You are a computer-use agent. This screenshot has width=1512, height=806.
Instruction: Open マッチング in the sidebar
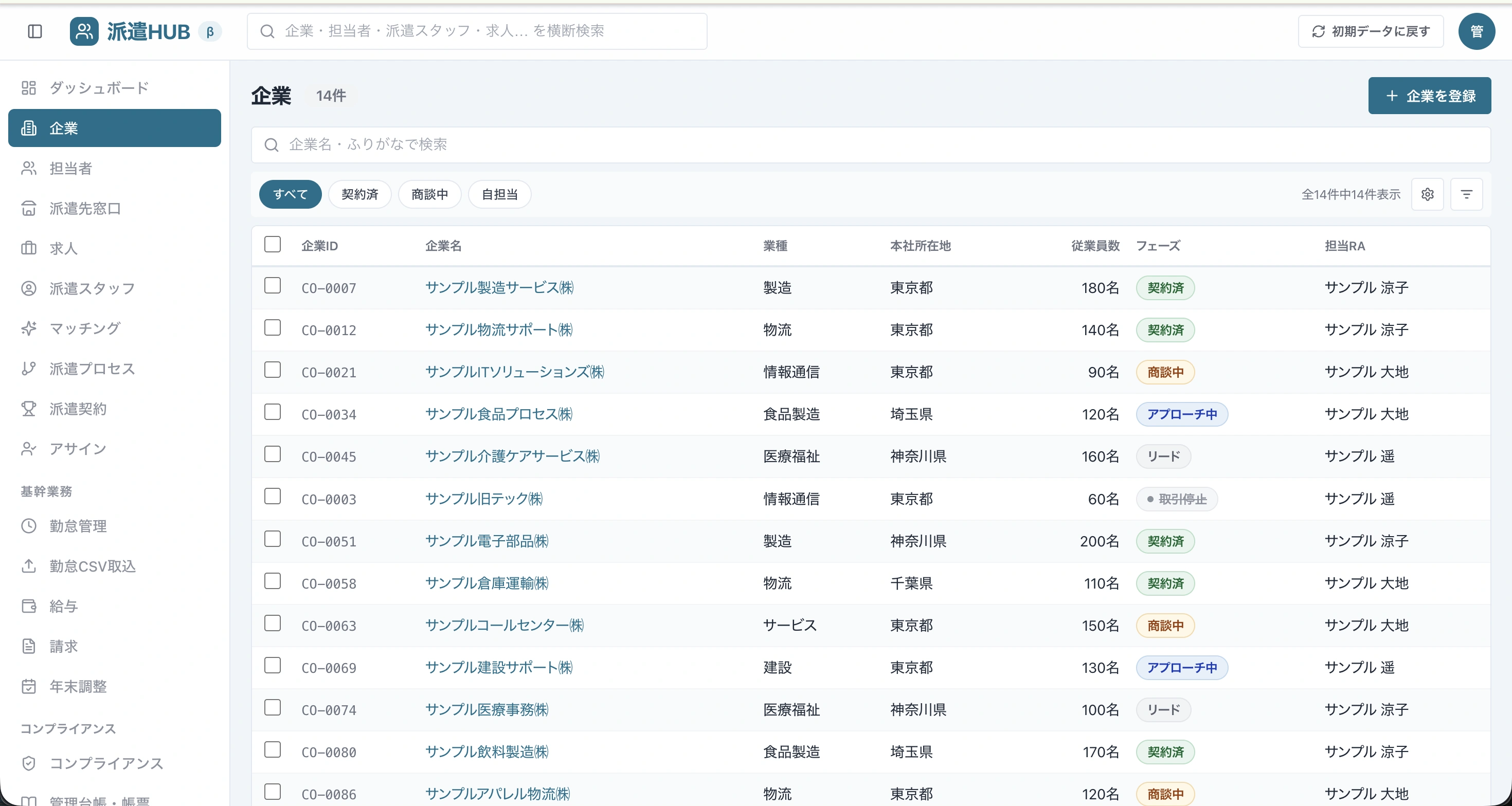pos(115,328)
